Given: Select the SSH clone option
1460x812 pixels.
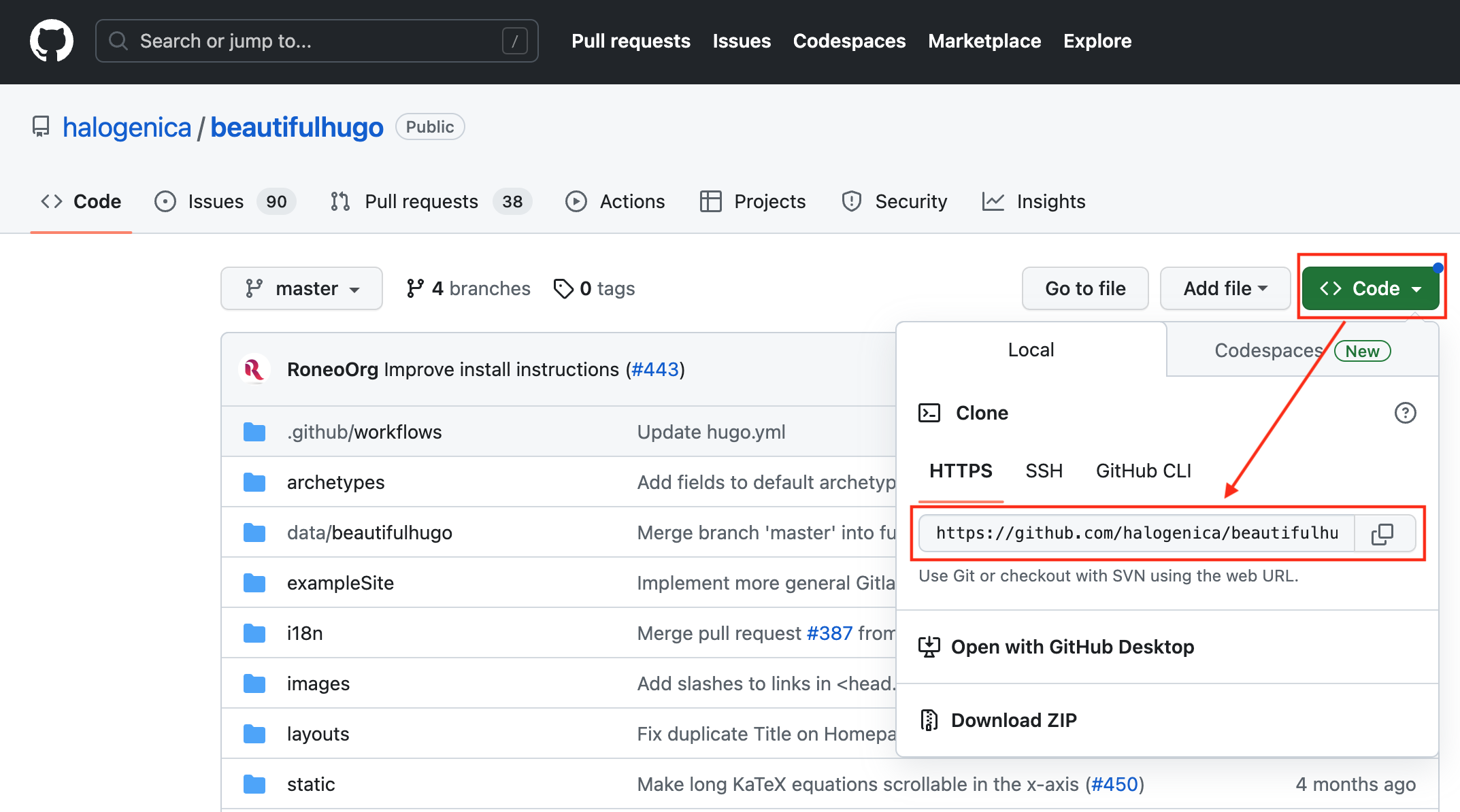Looking at the screenshot, I should tap(1044, 471).
